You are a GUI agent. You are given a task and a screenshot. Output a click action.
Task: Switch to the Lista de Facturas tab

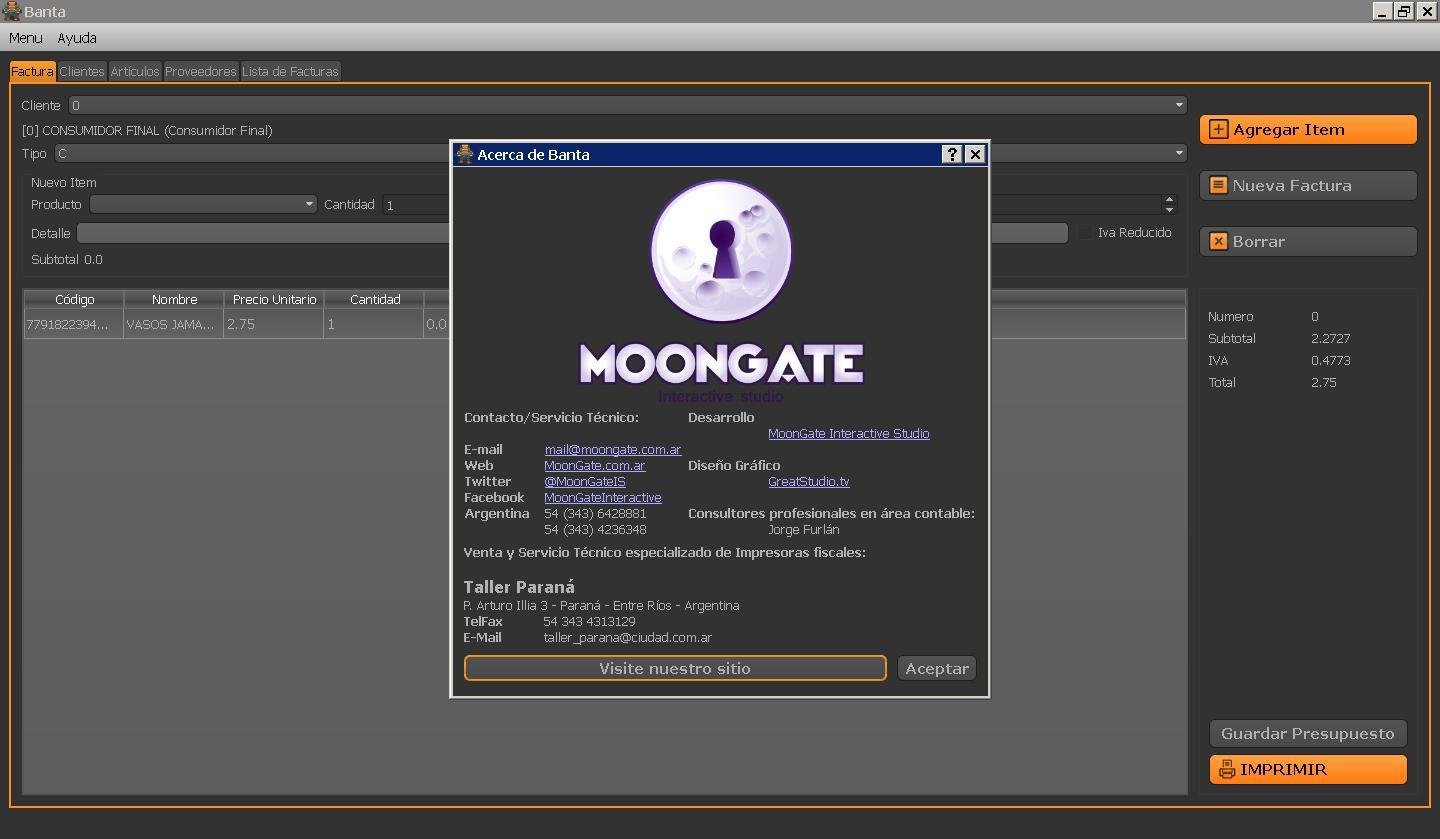(x=290, y=71)
